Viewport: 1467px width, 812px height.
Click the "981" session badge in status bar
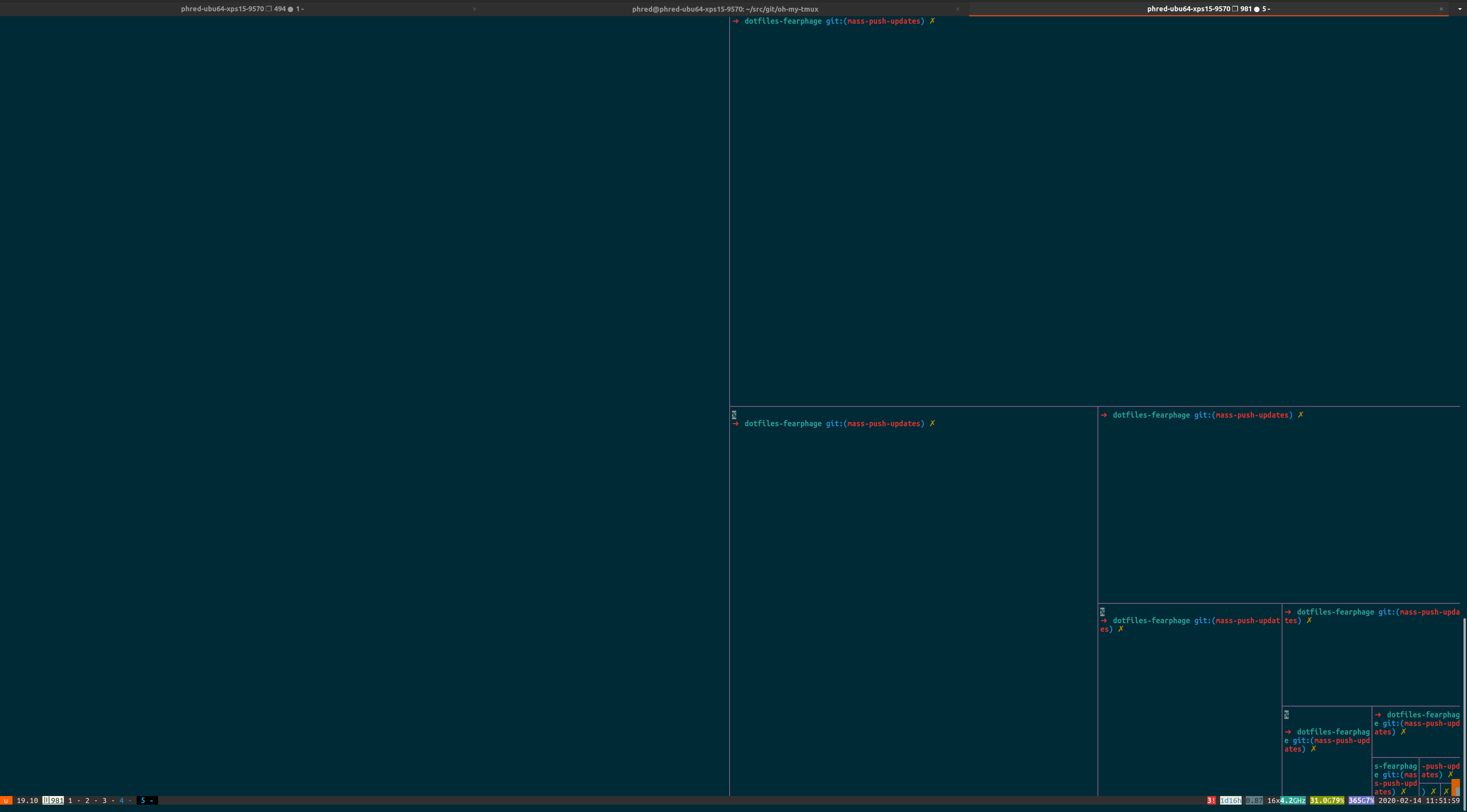coord(57,800)
